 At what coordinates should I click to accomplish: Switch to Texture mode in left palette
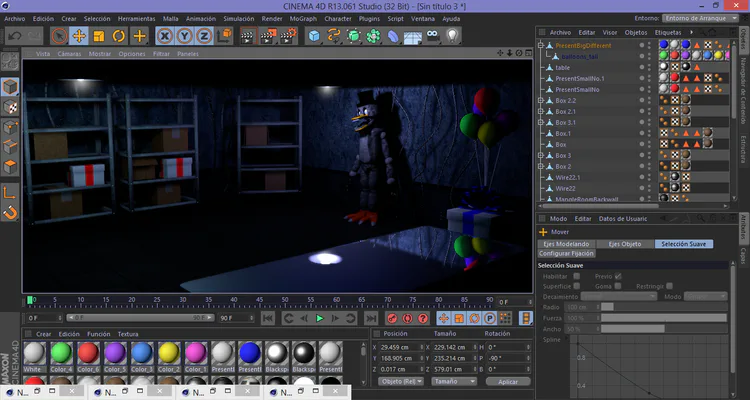tap(10, 107)
